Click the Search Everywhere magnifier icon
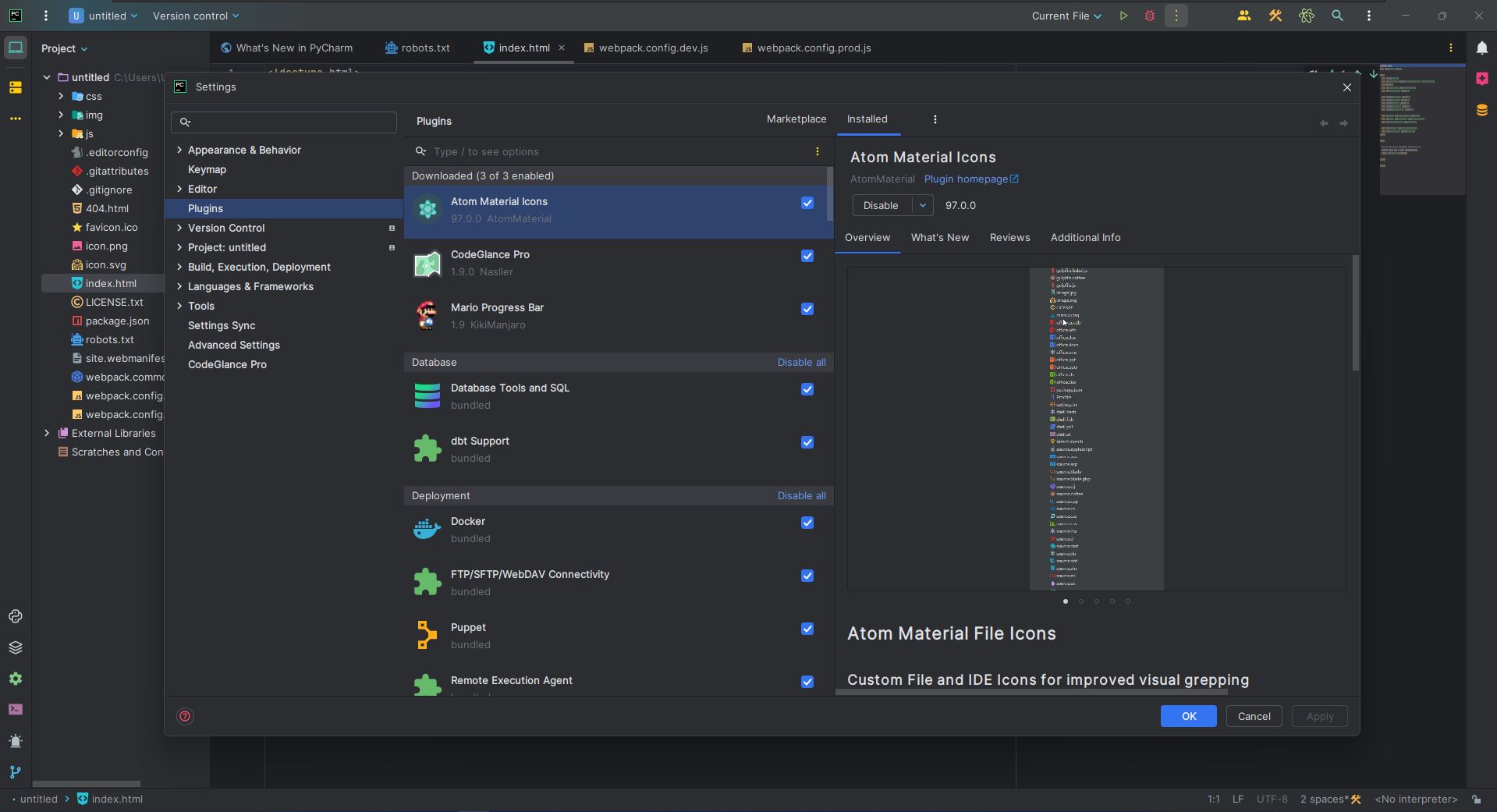 coord(1337,16)
